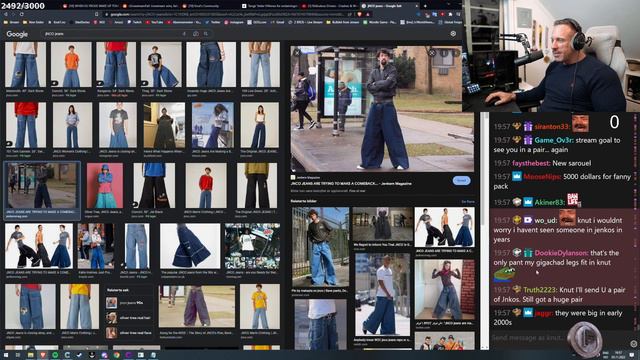Click username Akiner83 in chat
Image resolution: width=640 pixels, height=360 pixels.
pyautogui.click(x=549, y=202)
